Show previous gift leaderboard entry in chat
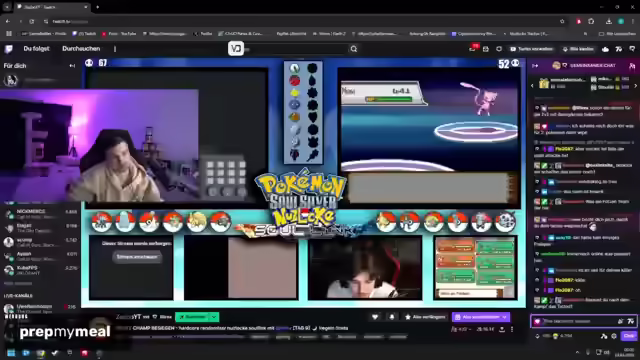Image resolution: width=640 pixels, height=360 pixels. pos(532,86)
